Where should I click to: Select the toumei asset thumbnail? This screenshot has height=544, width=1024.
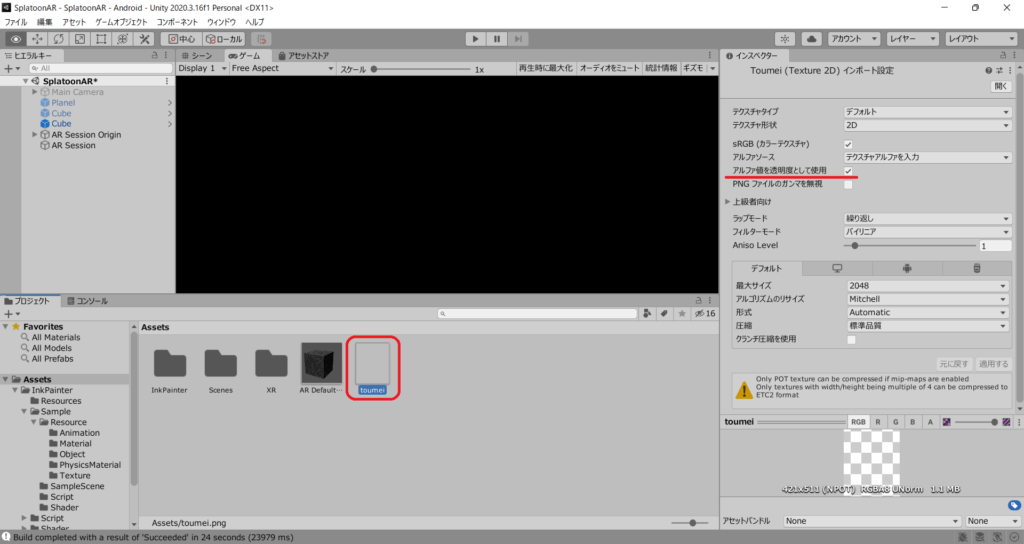[x=372, y=363]
